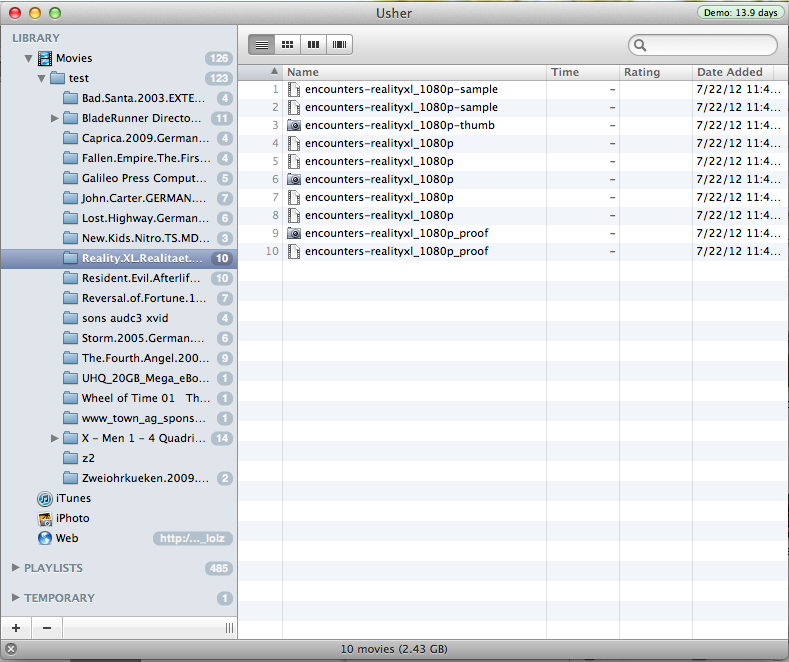The height and width of the screenshot is (662, 789).
Task: Focus the search input field
Action: pyautogui.click(x=703, y=45)
